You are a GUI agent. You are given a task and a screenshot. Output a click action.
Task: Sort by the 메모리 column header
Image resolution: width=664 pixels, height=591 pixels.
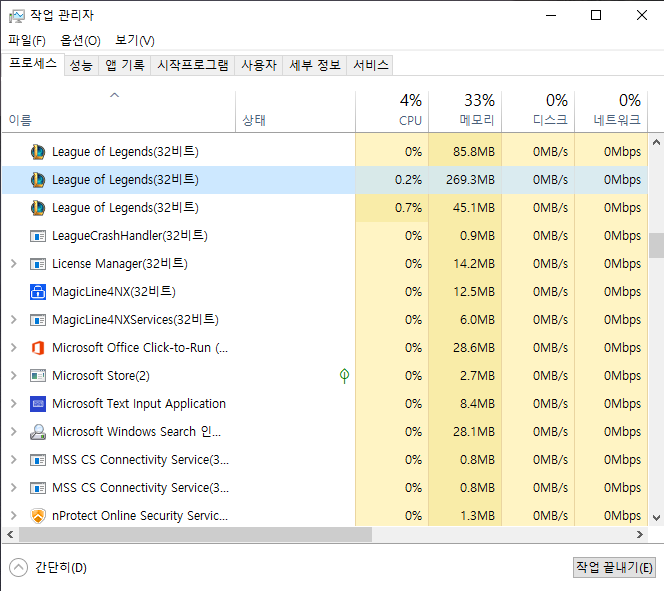click(465, 112)
